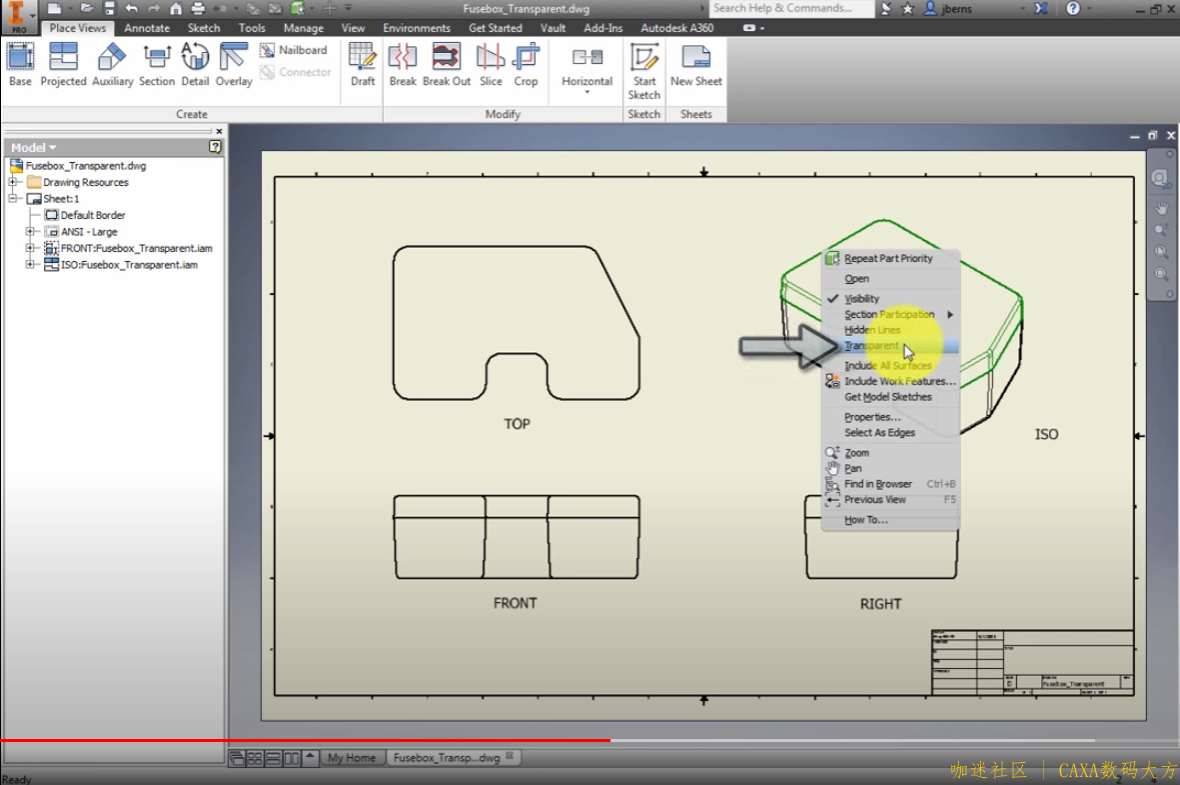Open the Horizontal dropdown
This screenshot has height=785, width=1180.
point(587,91)
